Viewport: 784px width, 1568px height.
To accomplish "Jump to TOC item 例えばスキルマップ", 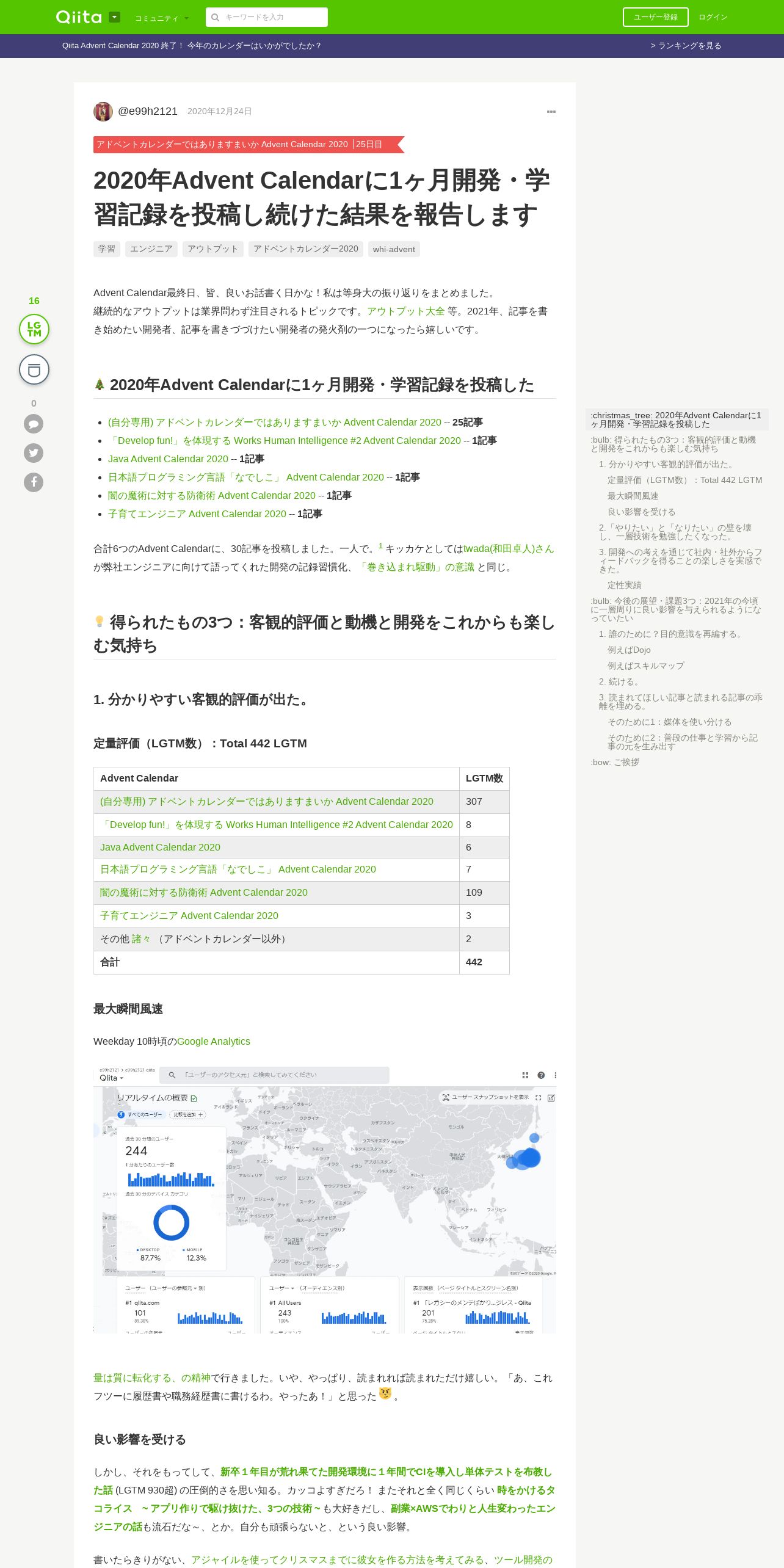I will click(x=645, y=666).
